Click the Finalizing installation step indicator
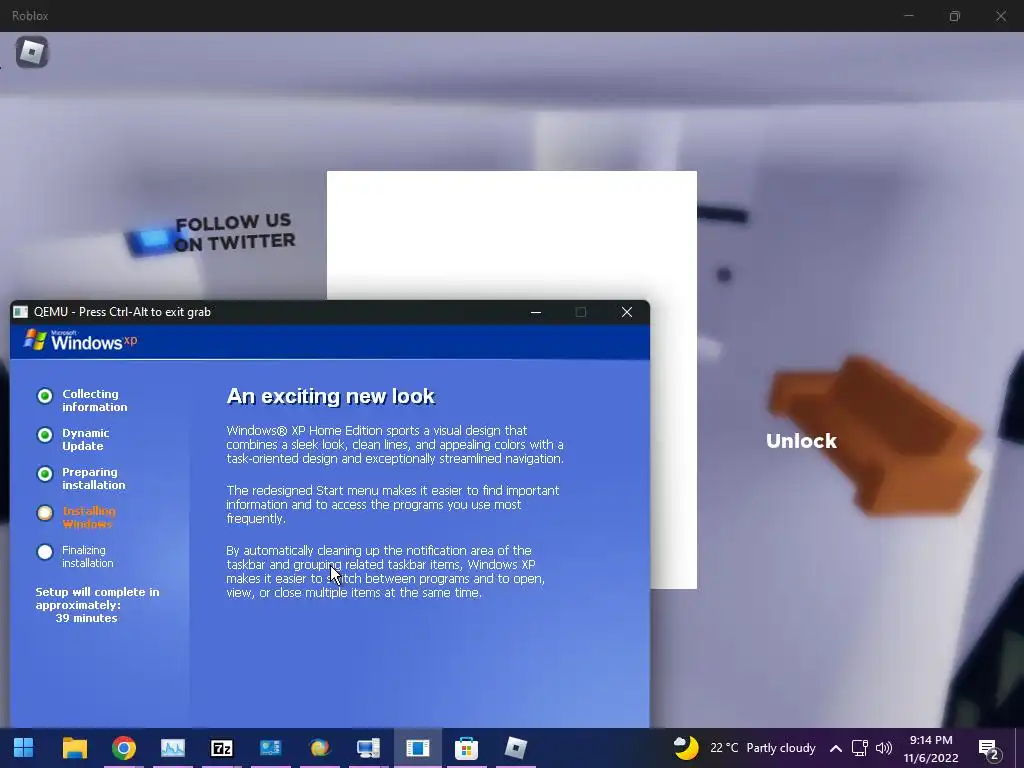The image size is (1024, 768). pyautogui.click(x=44, y=552)
